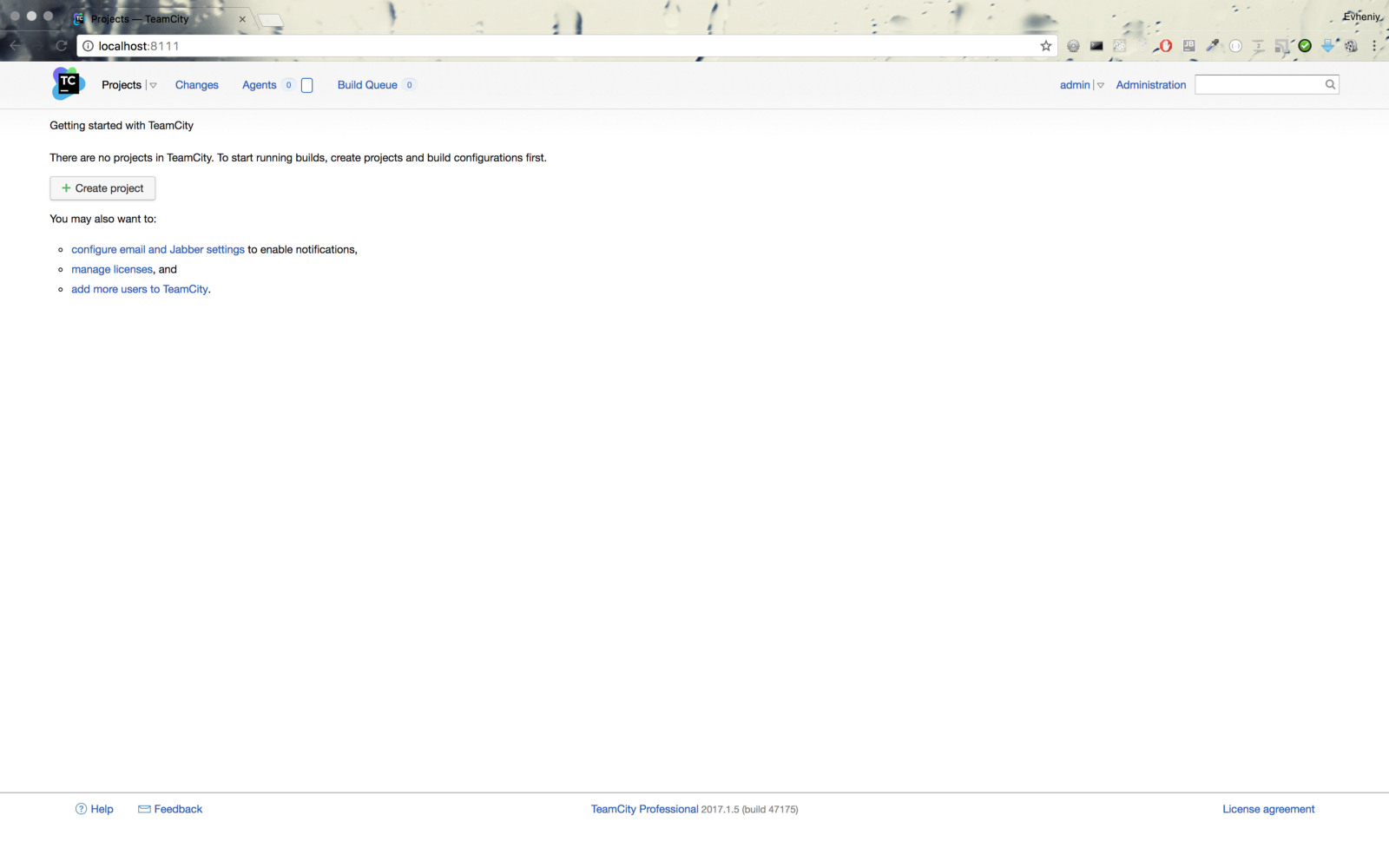Go to the Changes page
This screenshot has width=1389, height=868.
pos(197,85)
